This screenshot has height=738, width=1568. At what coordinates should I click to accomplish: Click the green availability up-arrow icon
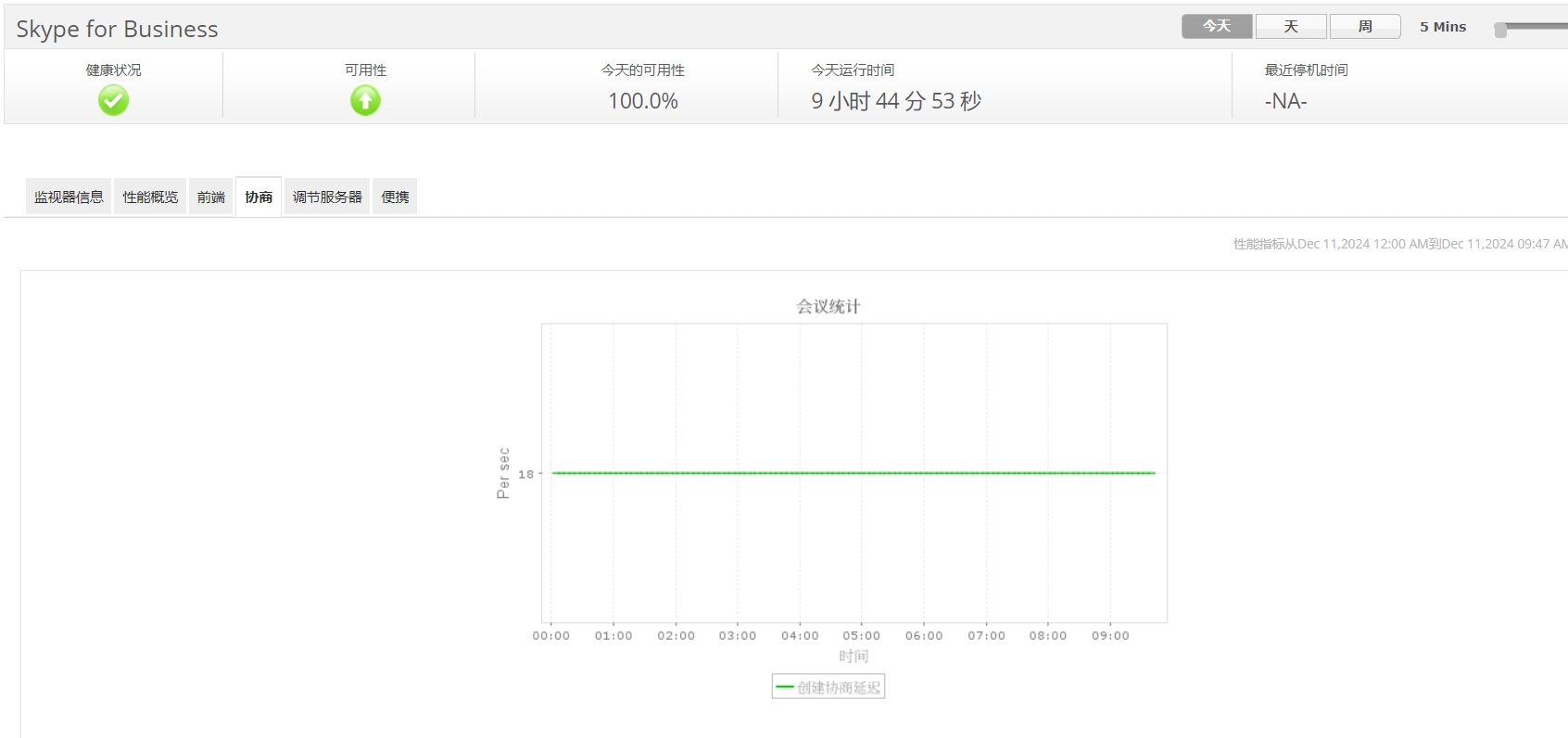click(365, 100)
